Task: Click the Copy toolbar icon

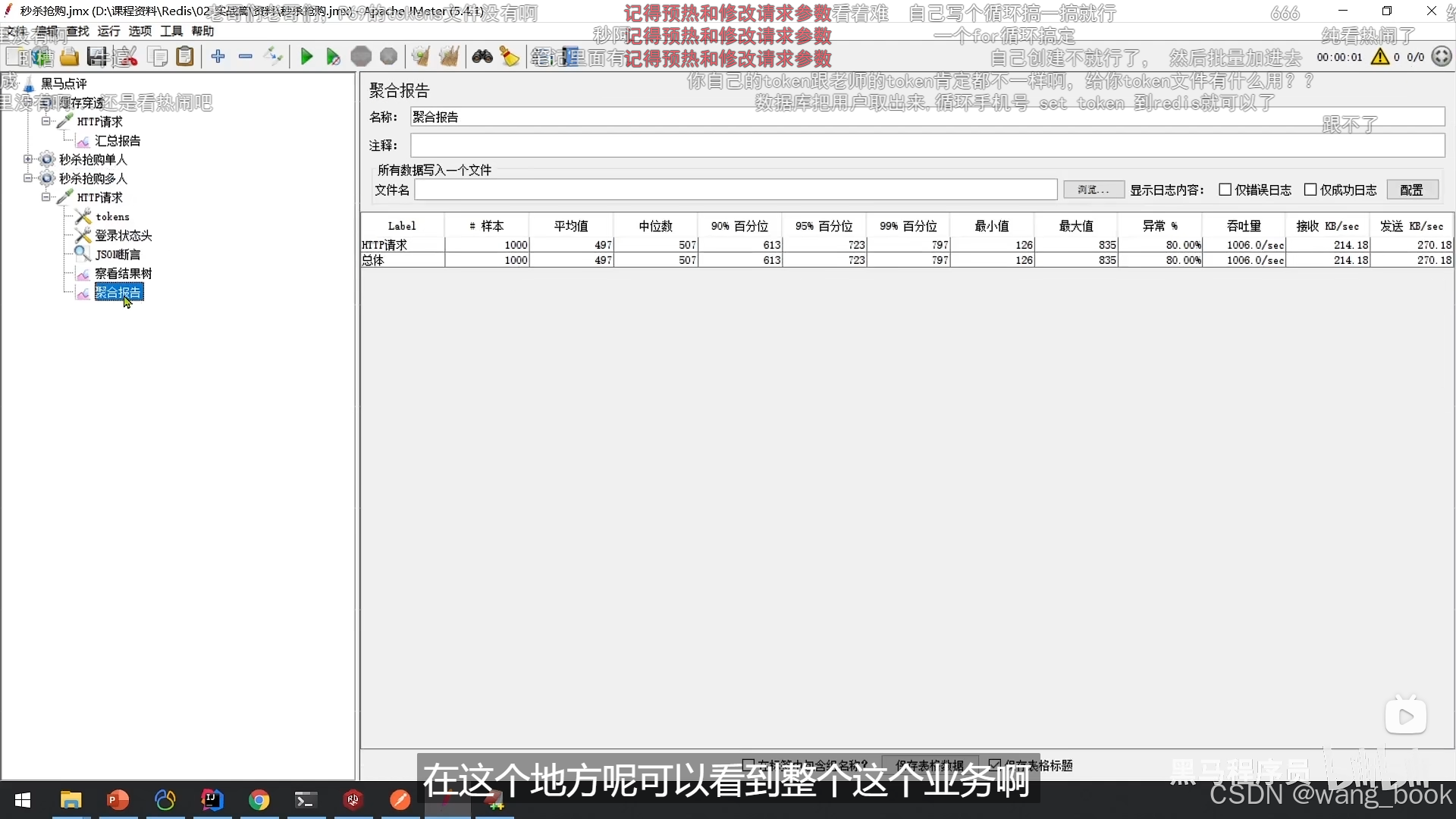Action: (x=158, y=57)
